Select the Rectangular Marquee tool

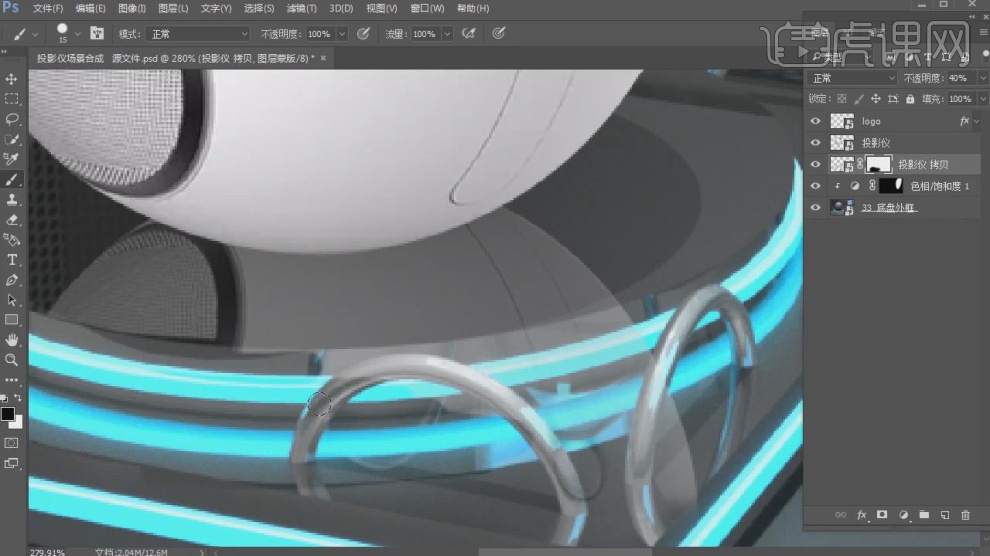11,99
